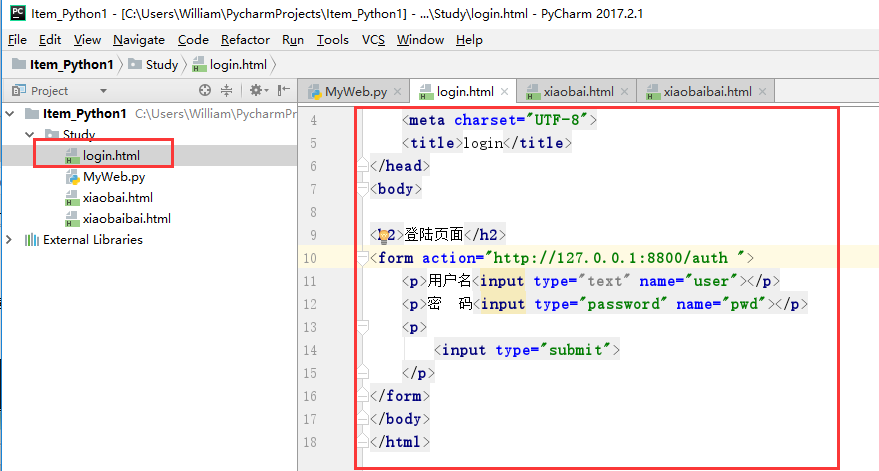Viewport: 879px width, 471px height.
Task: Click line number 10 in gutter
Action: pyautogui.click(x=310, y=258)
